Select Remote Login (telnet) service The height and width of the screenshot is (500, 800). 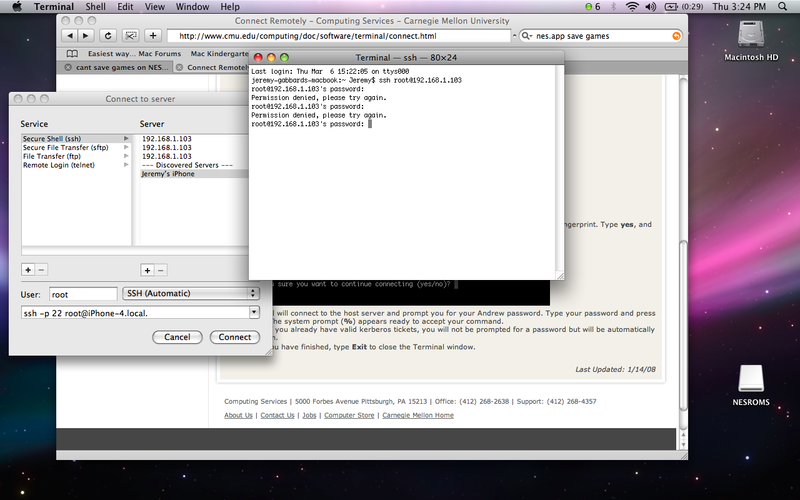[76, 165]
